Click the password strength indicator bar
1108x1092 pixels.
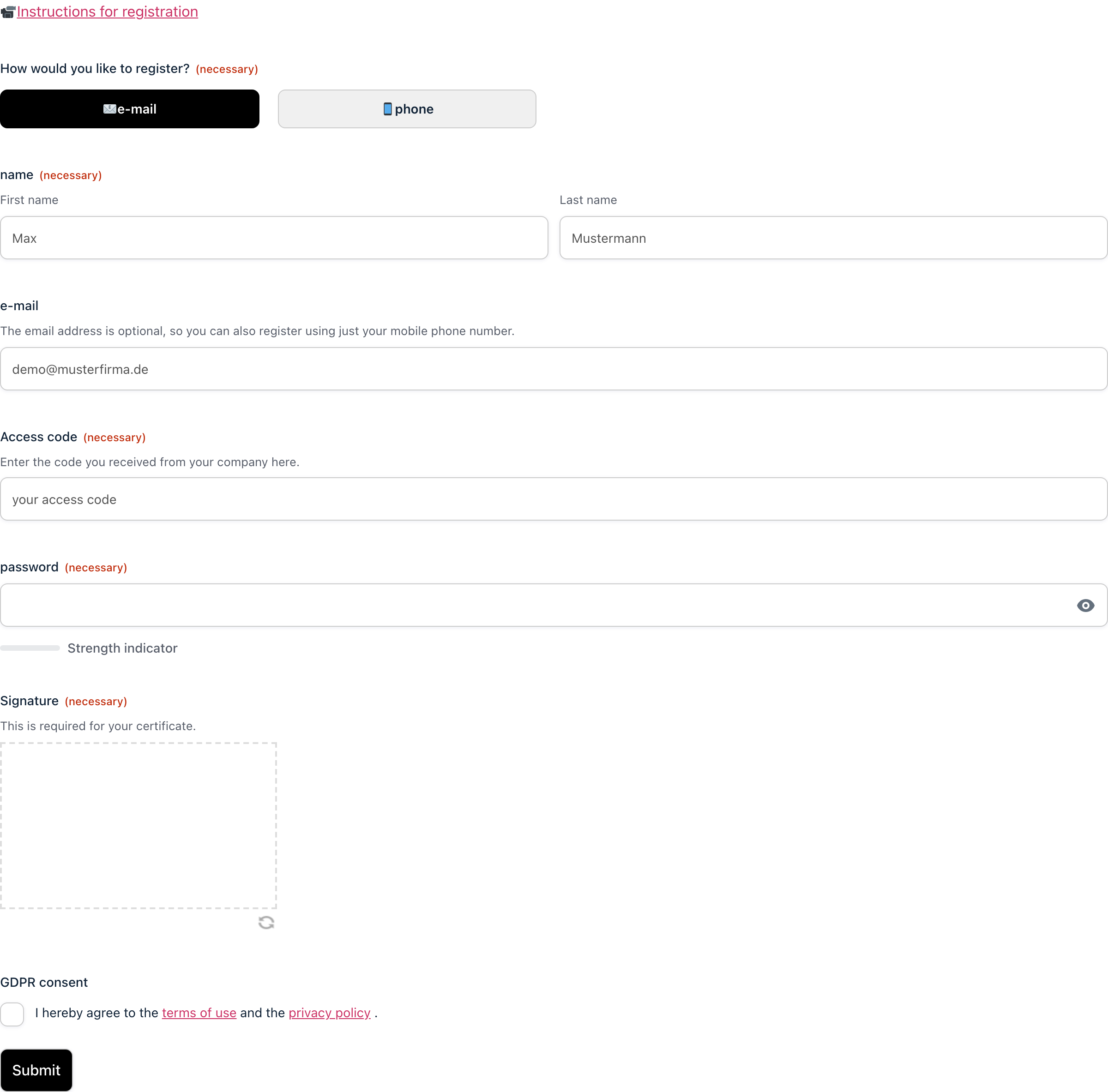[x=30, y=648]
